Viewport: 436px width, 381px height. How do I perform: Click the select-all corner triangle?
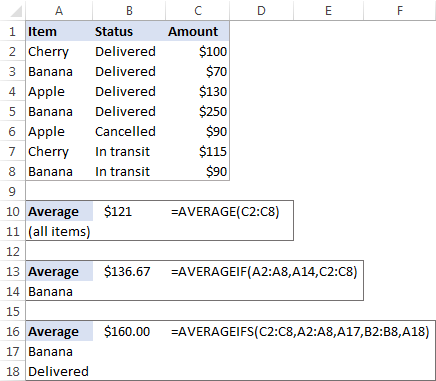tap(16, 11)
